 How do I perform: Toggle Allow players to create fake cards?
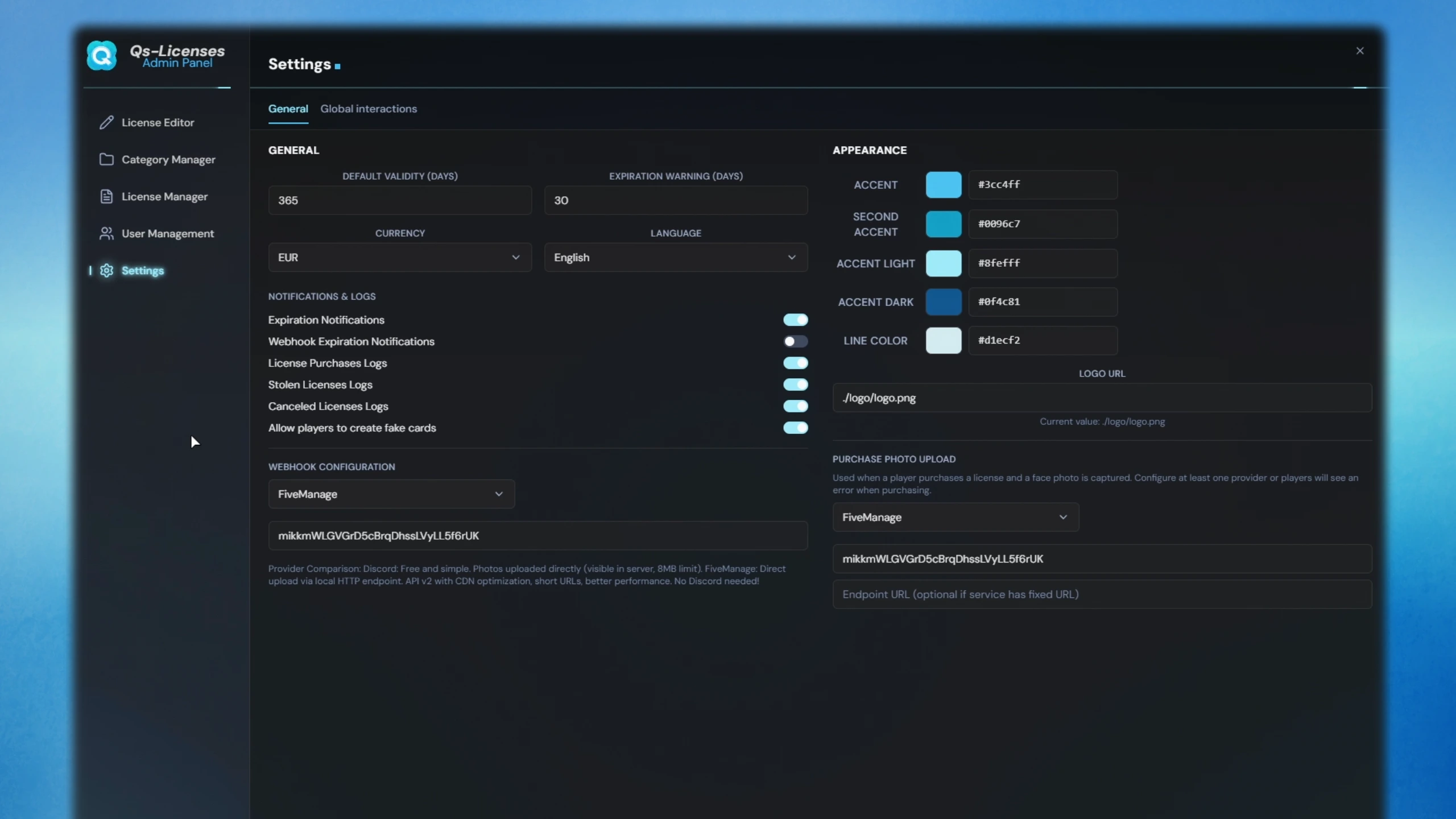pyautogui.click(x=795, y=428)
